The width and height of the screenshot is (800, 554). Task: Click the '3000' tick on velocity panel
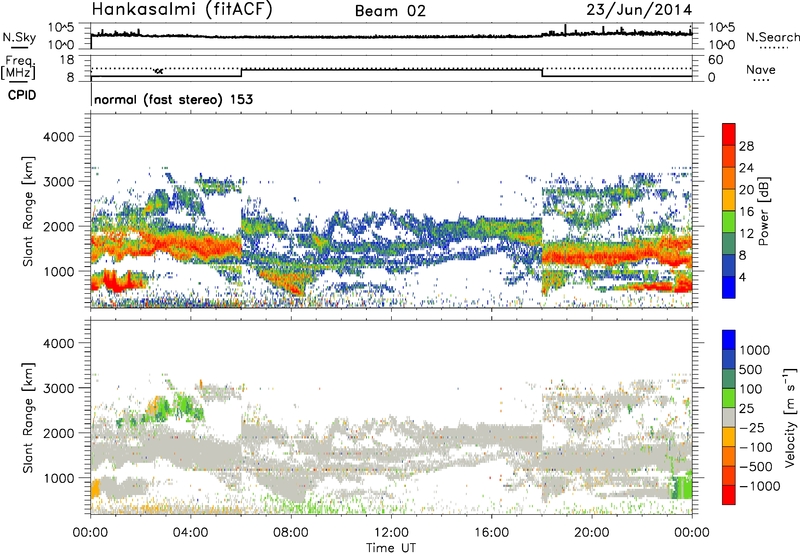point(59,388)
